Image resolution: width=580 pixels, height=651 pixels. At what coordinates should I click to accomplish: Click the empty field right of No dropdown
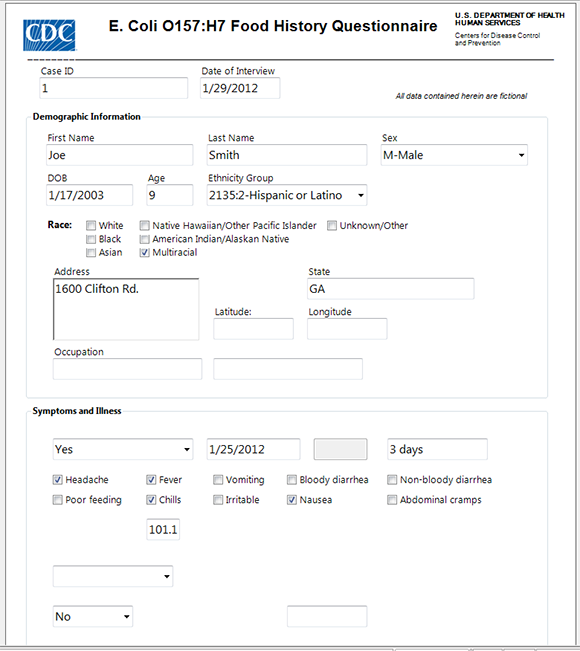click(327, 617)
